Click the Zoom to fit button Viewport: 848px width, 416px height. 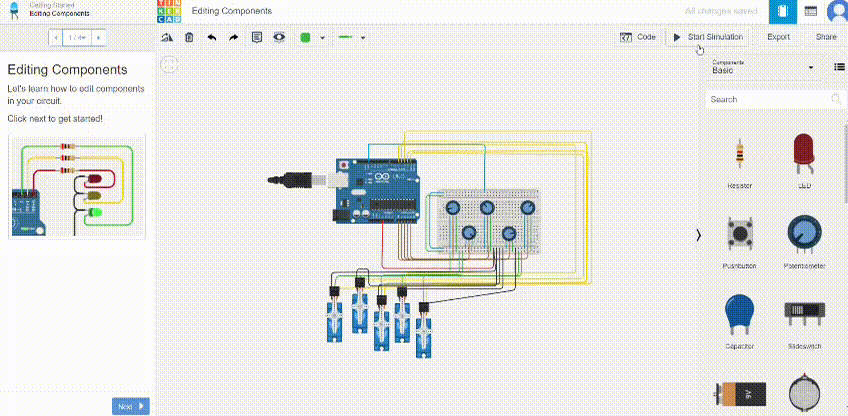[169, 65]
